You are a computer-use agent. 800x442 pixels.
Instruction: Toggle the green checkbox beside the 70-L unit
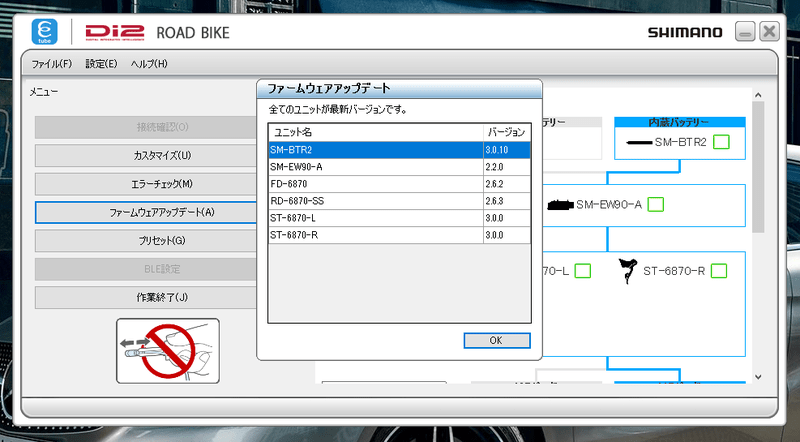click(x=583, y=271)
